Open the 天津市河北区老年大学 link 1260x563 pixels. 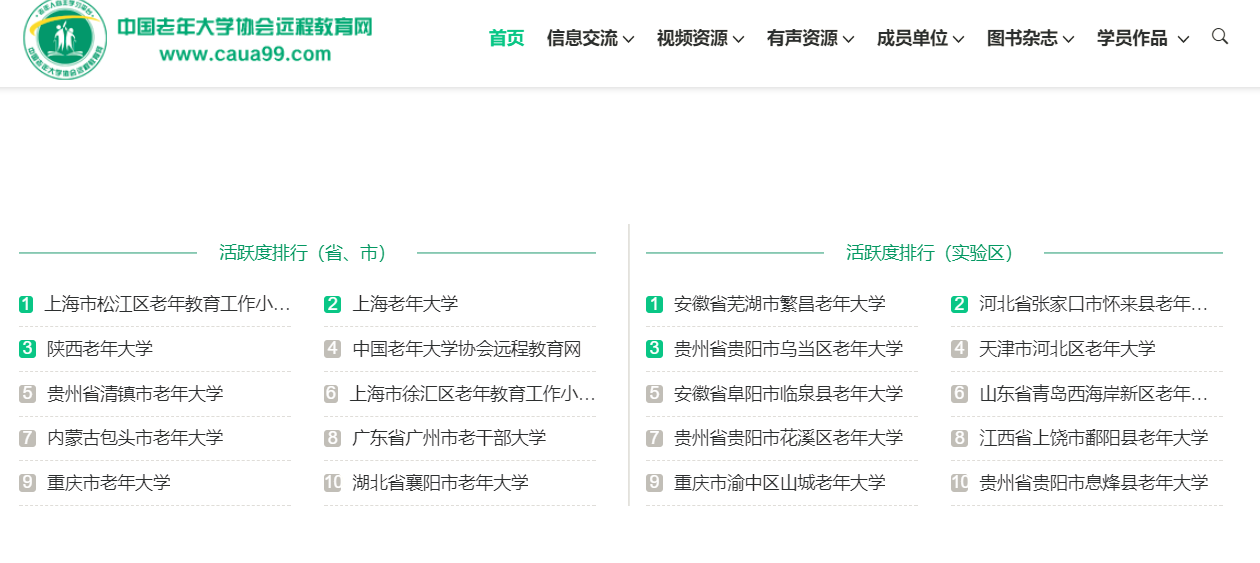click(x=1067, y=349)
